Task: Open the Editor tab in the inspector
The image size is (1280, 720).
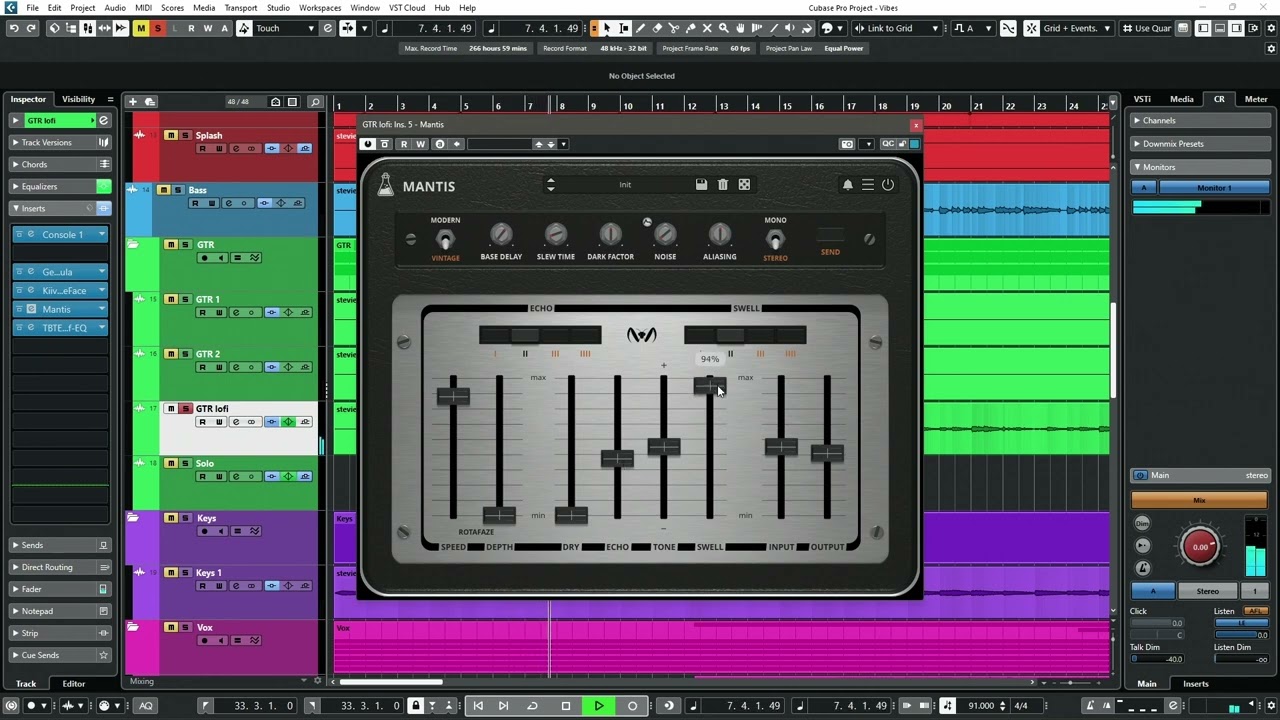Action: [74, 684]
